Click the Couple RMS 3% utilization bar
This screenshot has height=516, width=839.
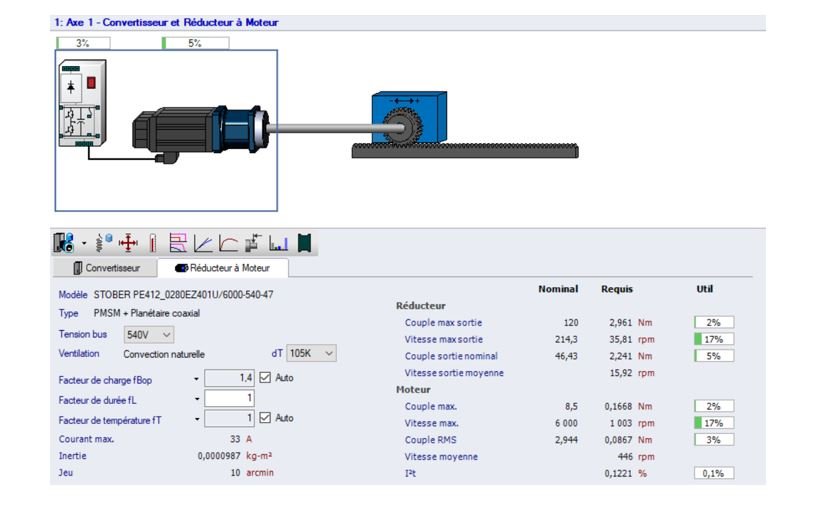714,439
